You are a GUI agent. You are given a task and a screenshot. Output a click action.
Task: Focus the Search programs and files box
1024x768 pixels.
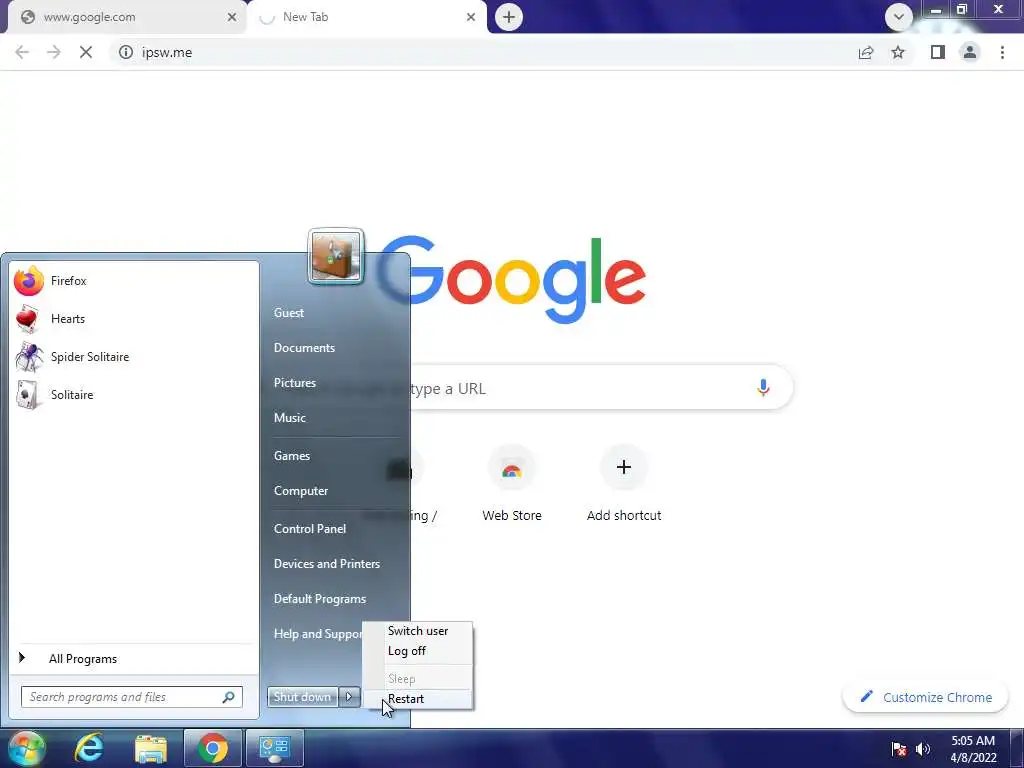click(132, 697)
